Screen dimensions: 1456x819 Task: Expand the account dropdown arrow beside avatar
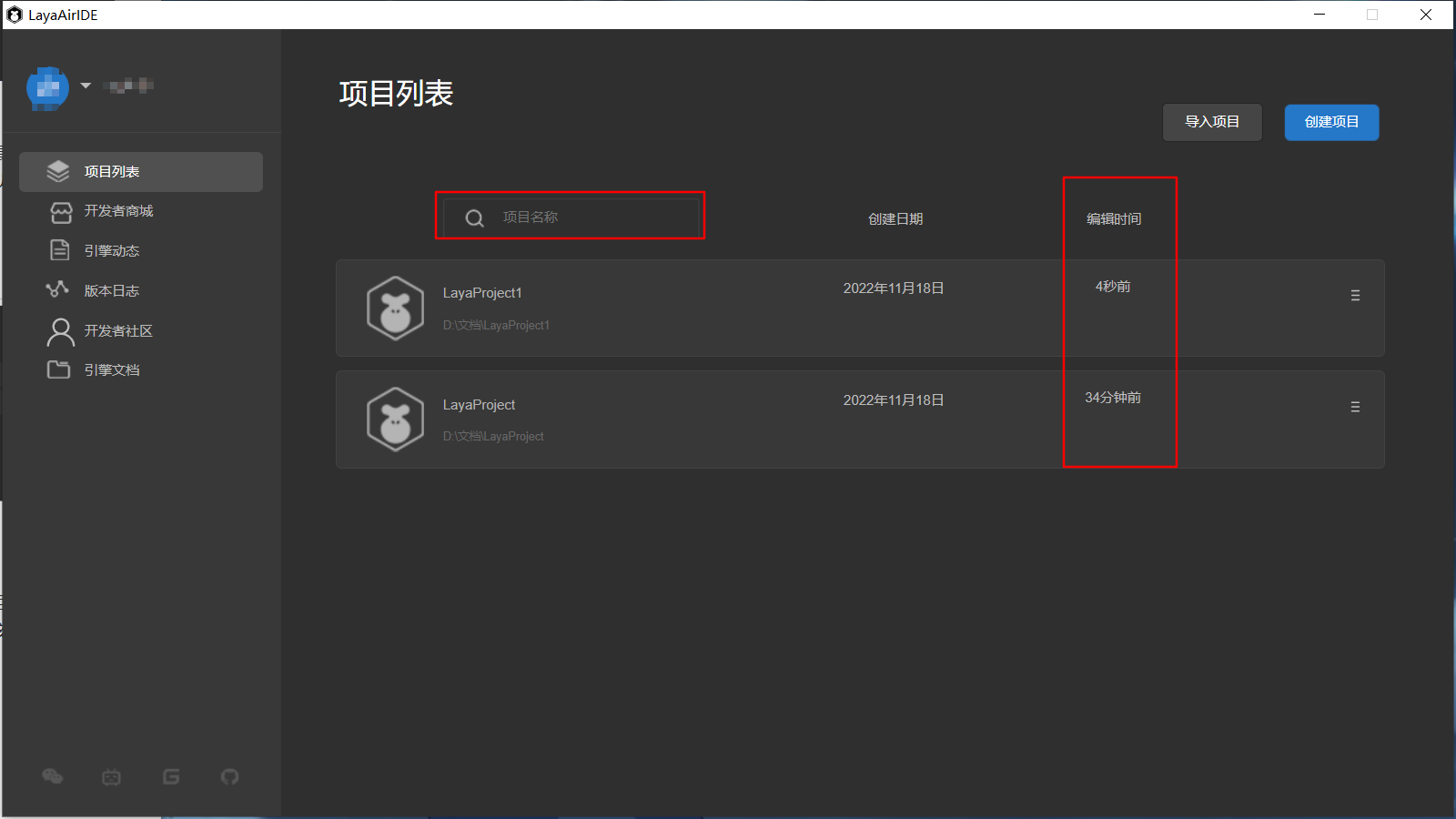(x=86, y=86)
